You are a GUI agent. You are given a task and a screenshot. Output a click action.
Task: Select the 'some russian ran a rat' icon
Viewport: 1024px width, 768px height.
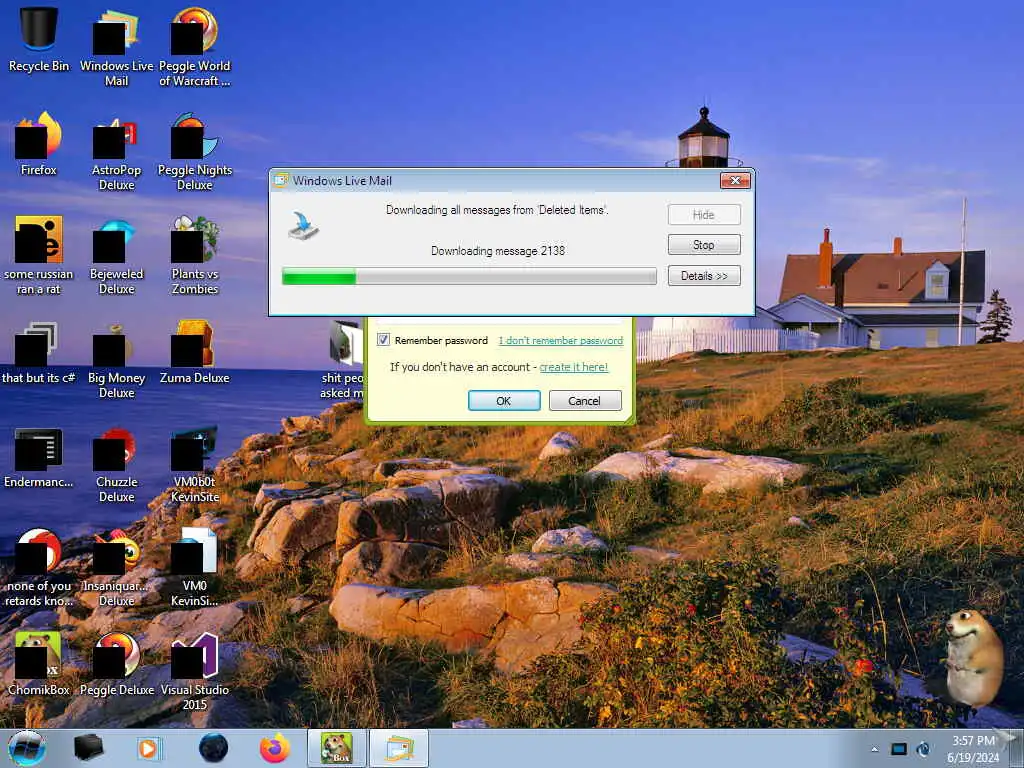[x=39, y=253]
